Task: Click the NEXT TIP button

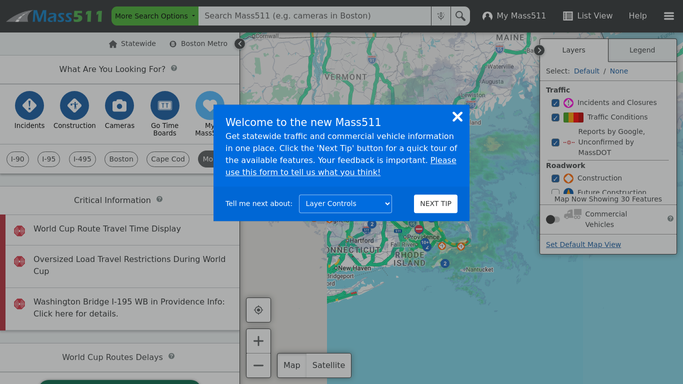Action: (x=436, y=204)
